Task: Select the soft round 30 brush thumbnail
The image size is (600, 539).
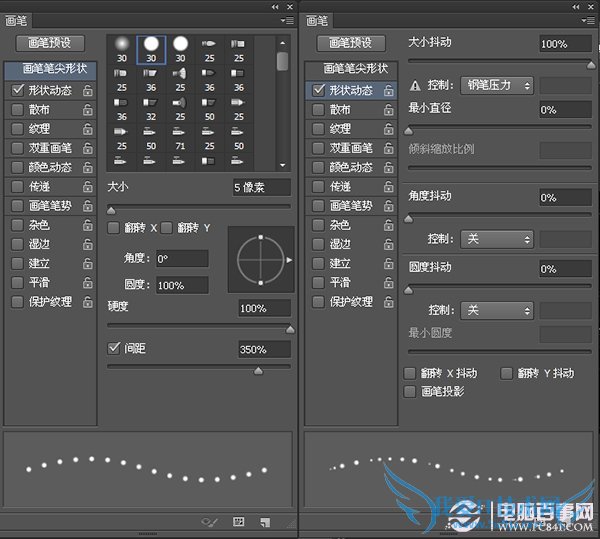Action: click(122, 49)
